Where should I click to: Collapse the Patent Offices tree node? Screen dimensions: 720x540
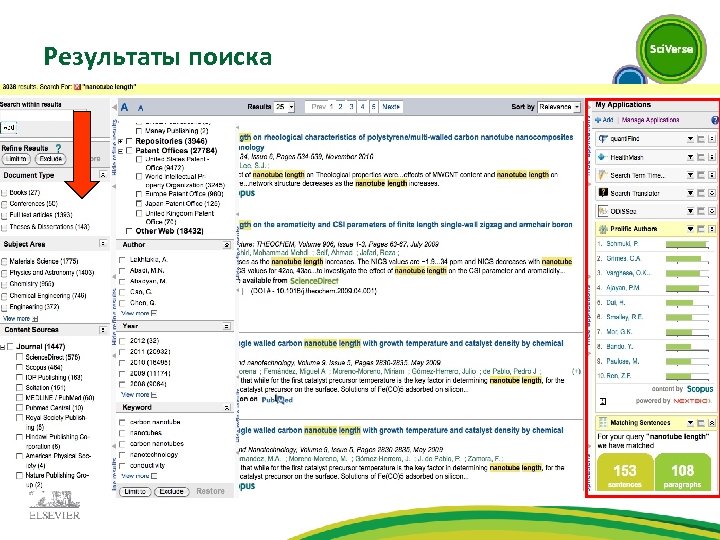[121, 151]
